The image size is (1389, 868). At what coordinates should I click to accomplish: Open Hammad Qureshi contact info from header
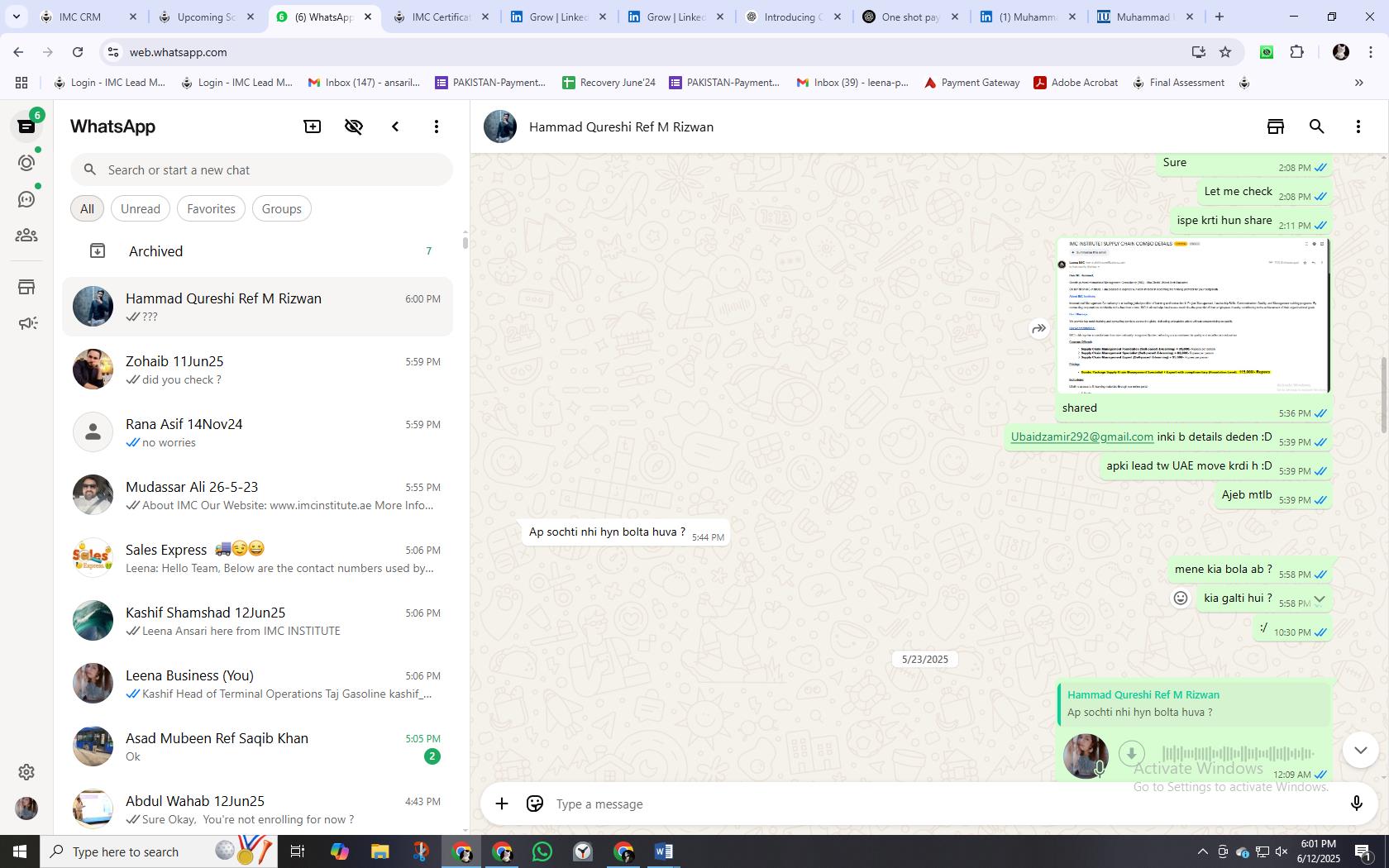pos(621,126)
